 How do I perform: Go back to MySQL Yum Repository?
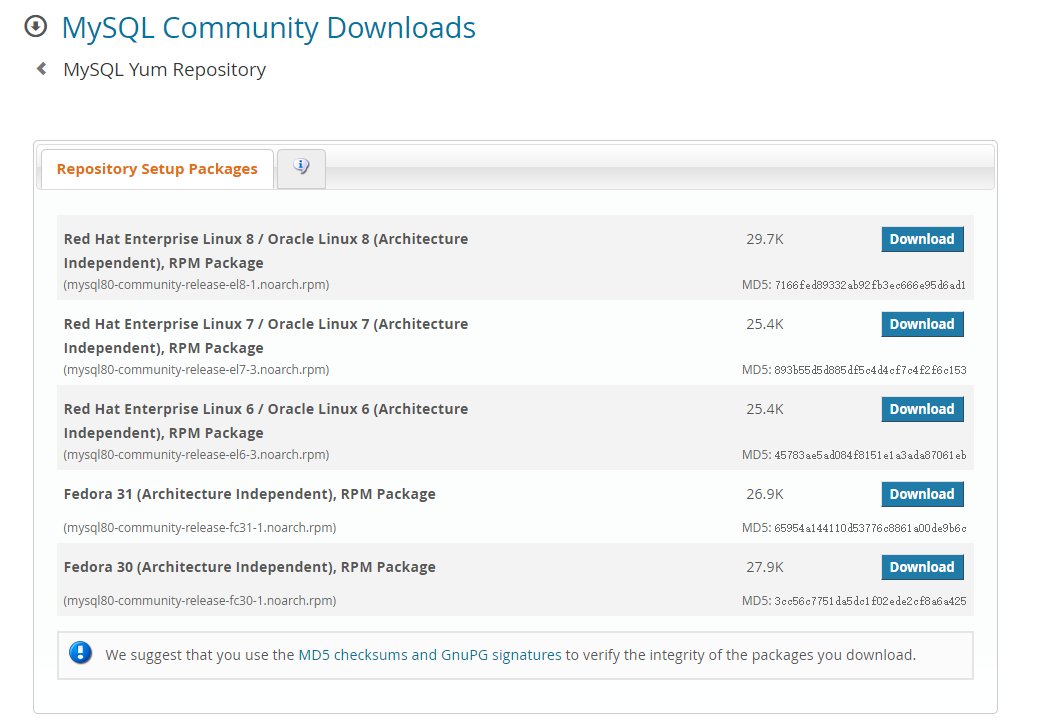(164, 70)
